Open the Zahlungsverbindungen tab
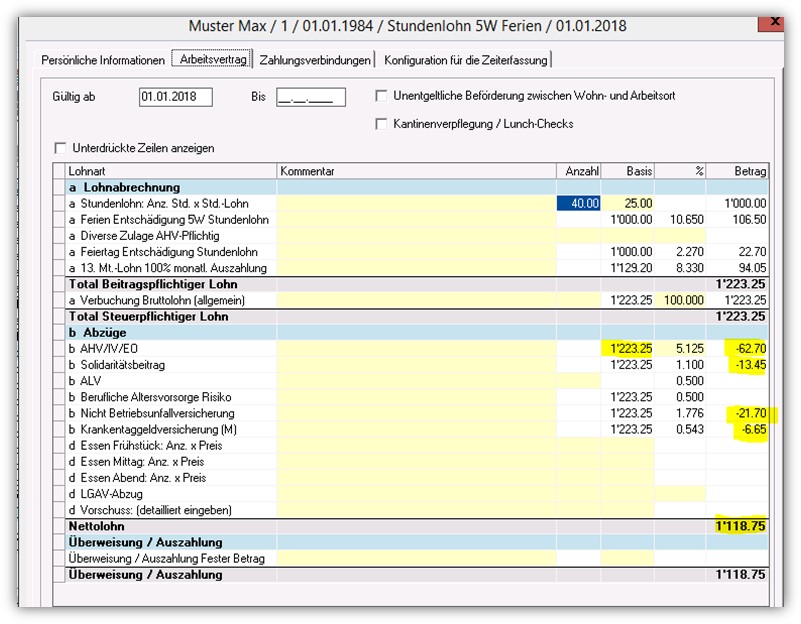This screenshot has width=801, height=624. click(315, 60)
